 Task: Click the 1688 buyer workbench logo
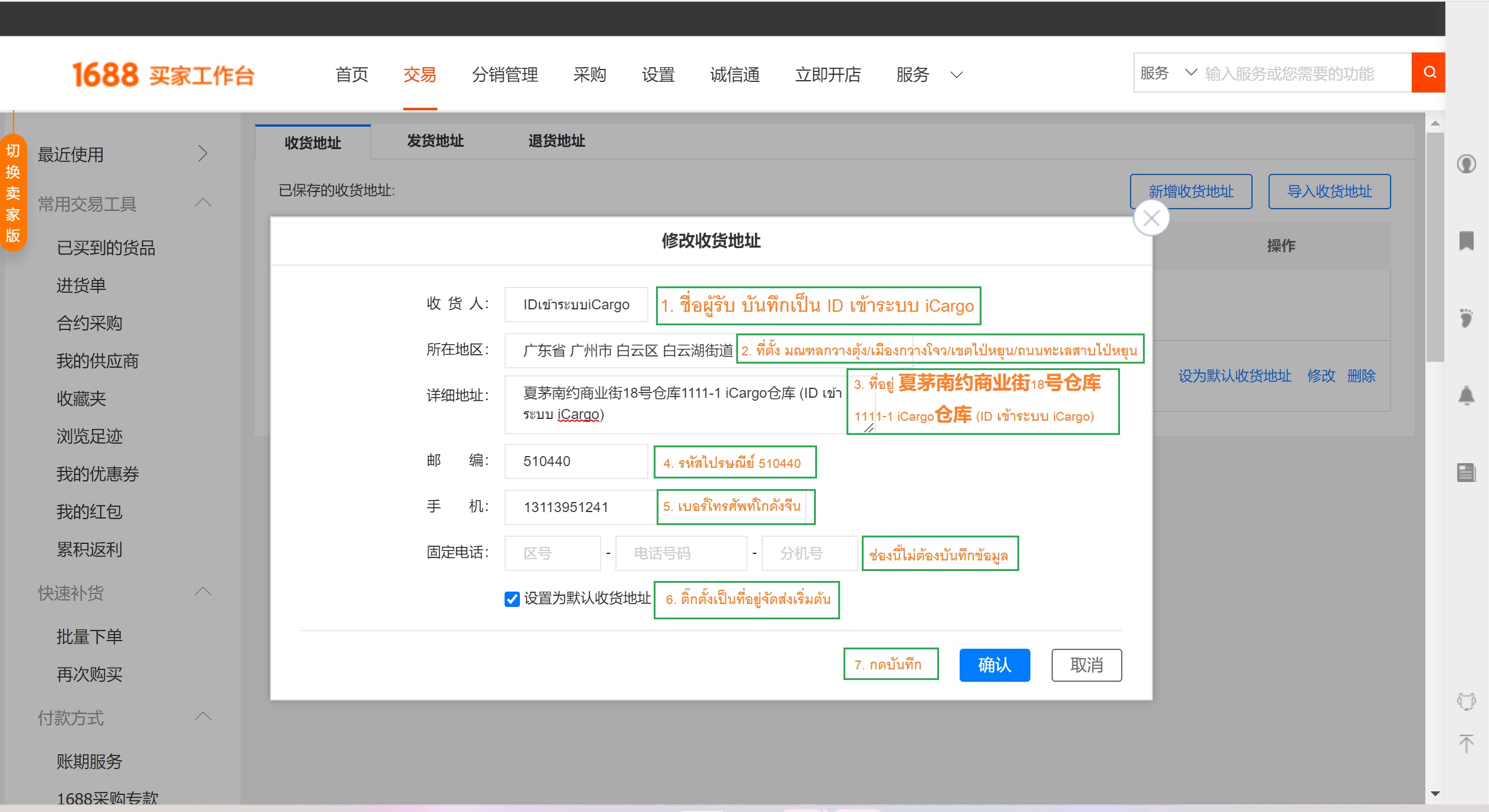163,75
